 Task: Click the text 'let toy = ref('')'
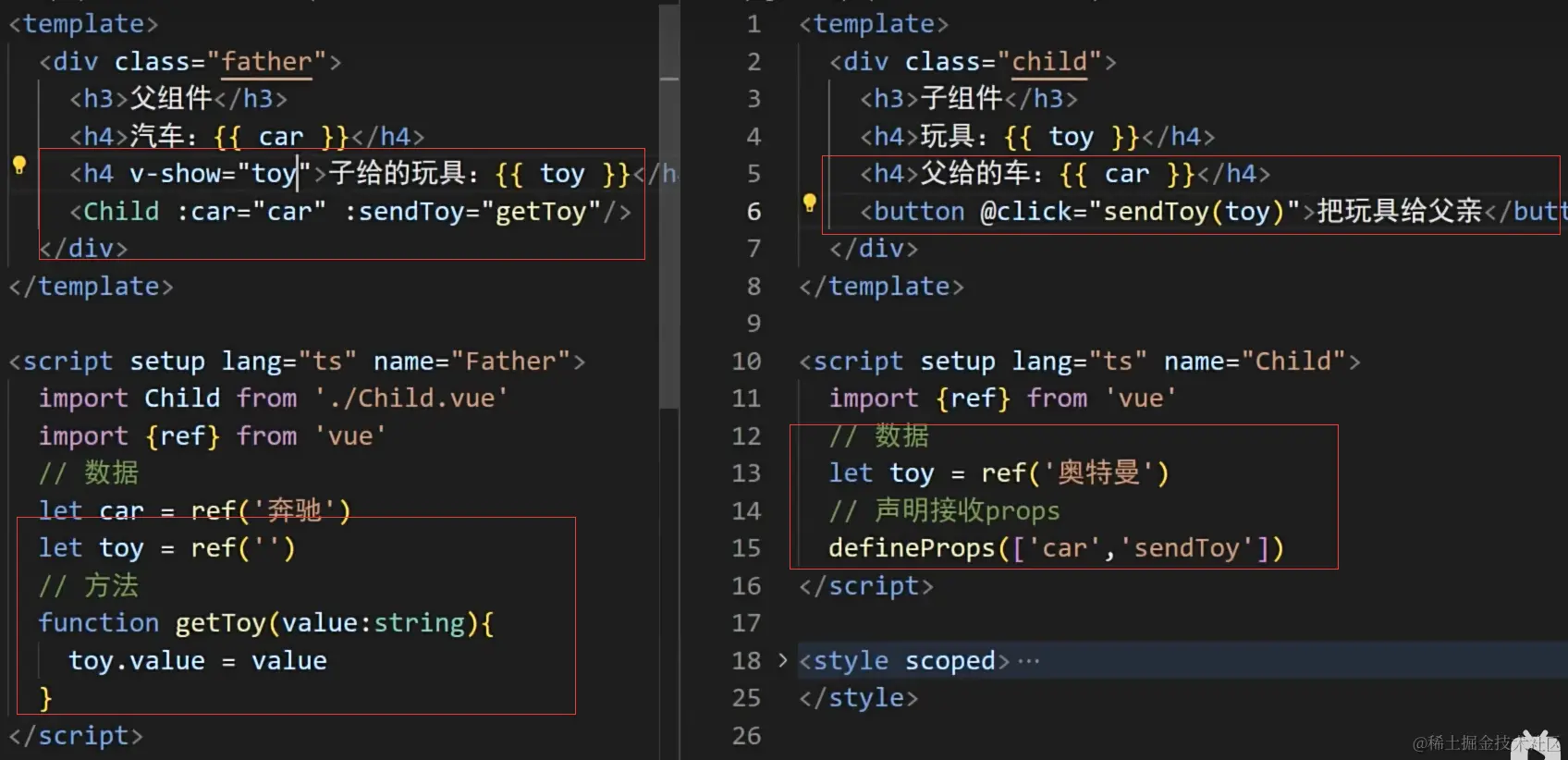pos(166,548)
